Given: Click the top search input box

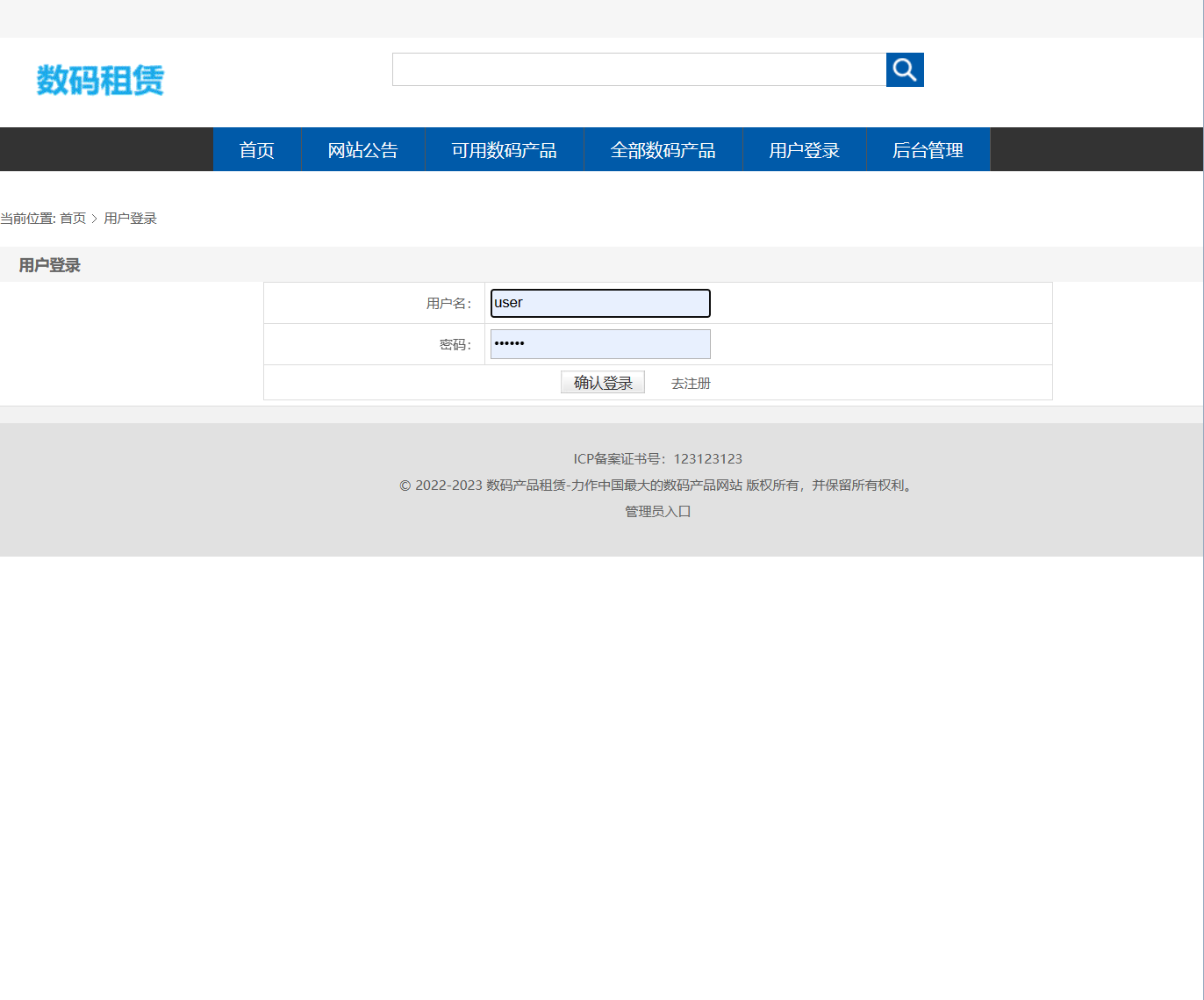Looking at the screenshot, I should pos(639,69).
